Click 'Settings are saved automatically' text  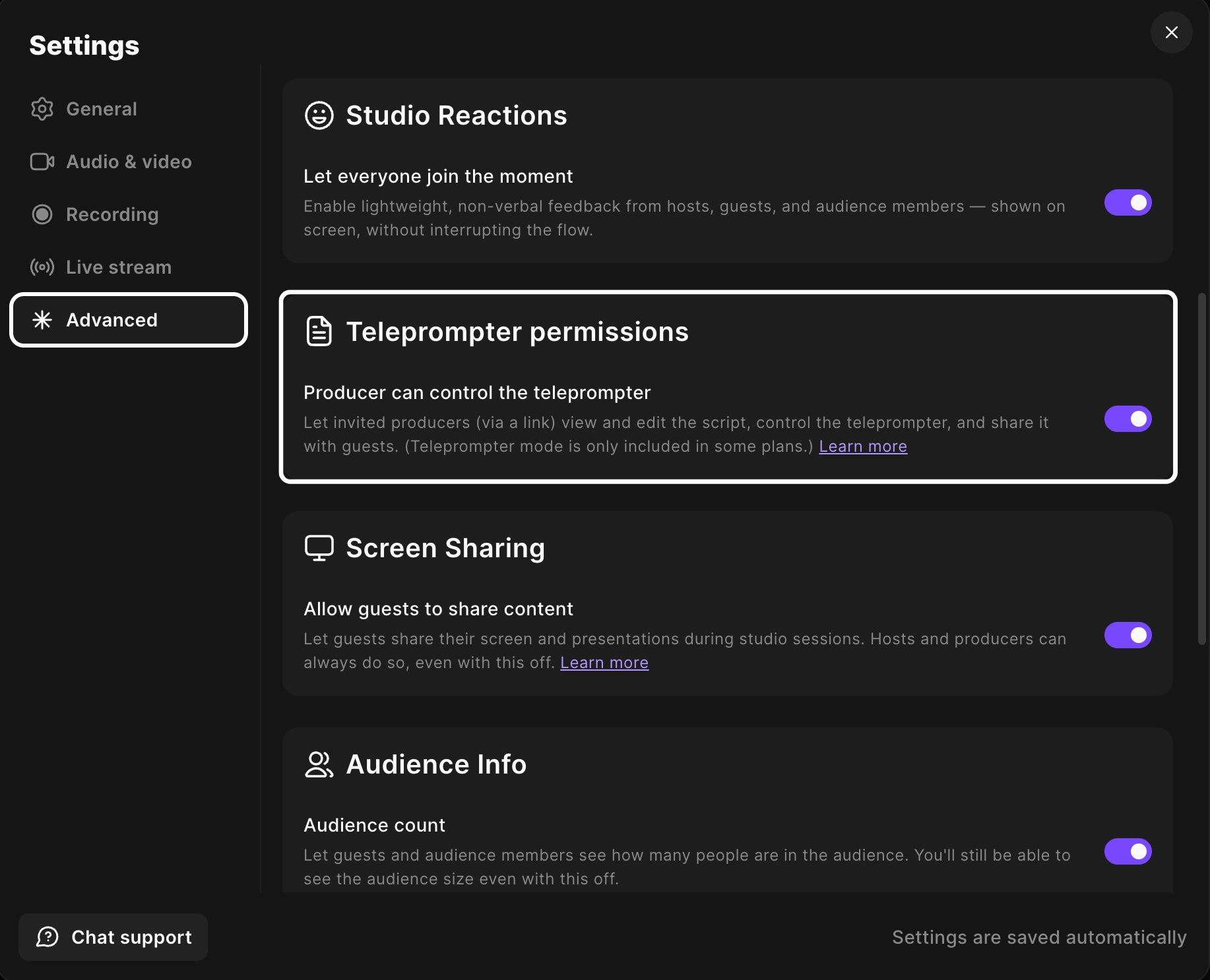click(x=1039, y=937)
